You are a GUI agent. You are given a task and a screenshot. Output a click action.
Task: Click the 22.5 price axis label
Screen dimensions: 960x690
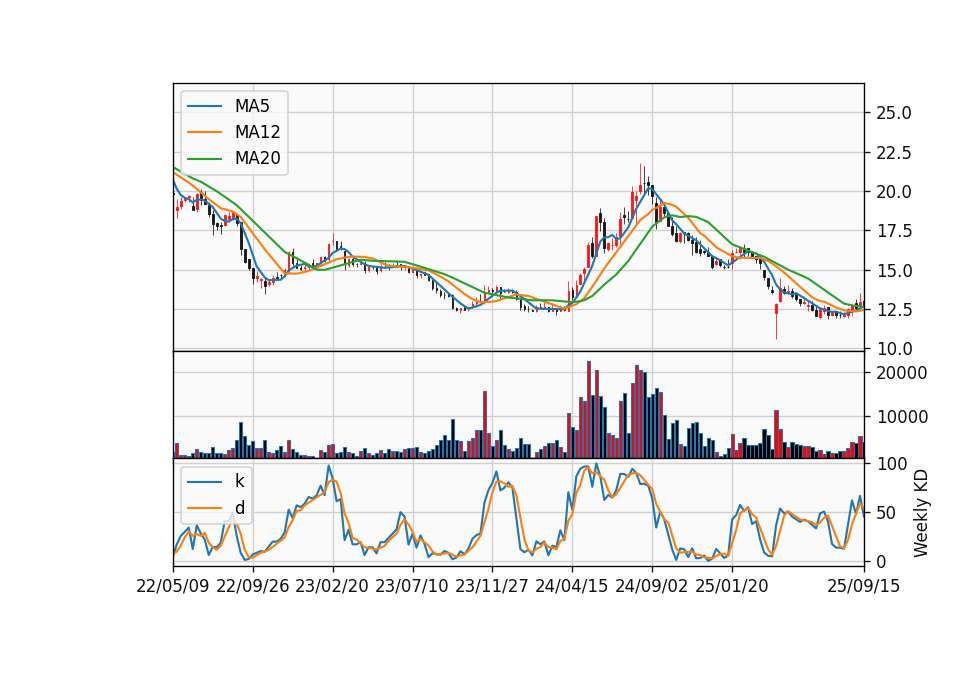click(894, 152)
